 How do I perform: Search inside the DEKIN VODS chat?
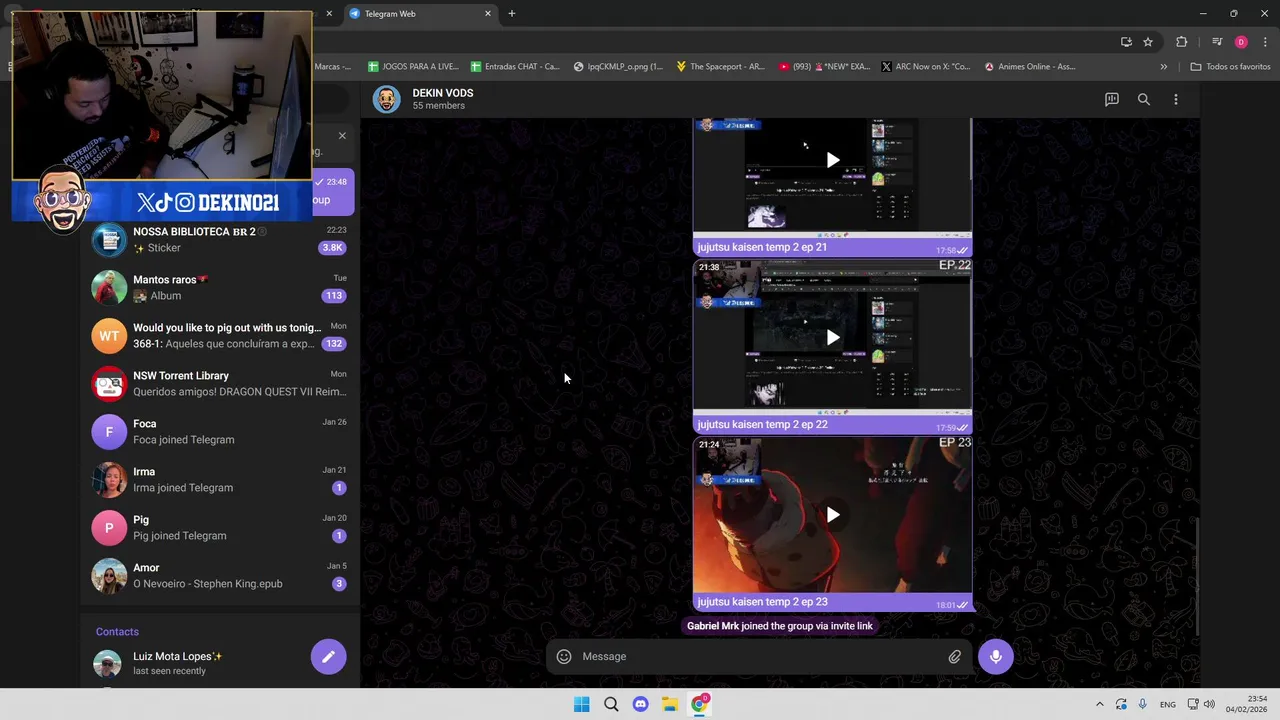pyautogui.click(x=1143, y=99)
